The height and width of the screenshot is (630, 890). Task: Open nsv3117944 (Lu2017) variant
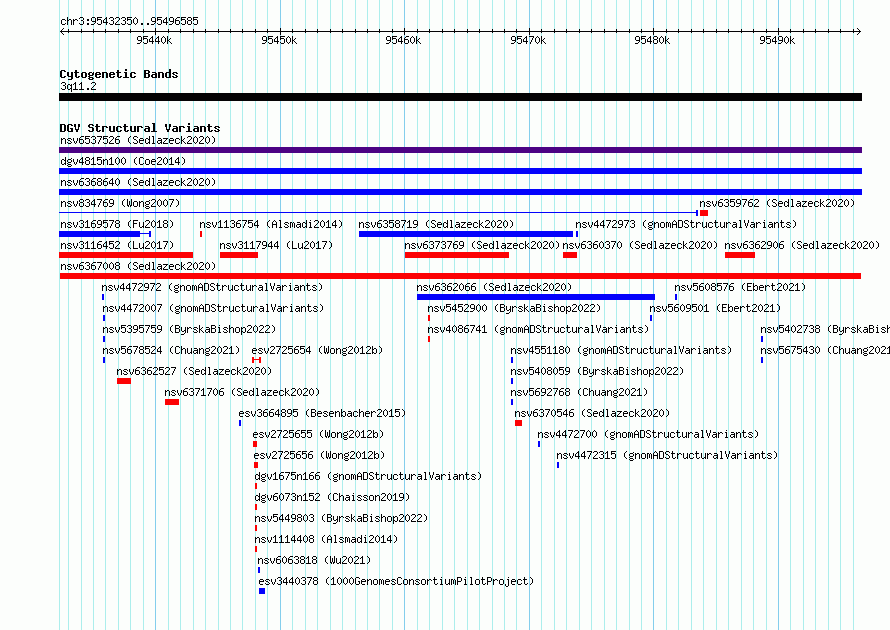point(276,245)
